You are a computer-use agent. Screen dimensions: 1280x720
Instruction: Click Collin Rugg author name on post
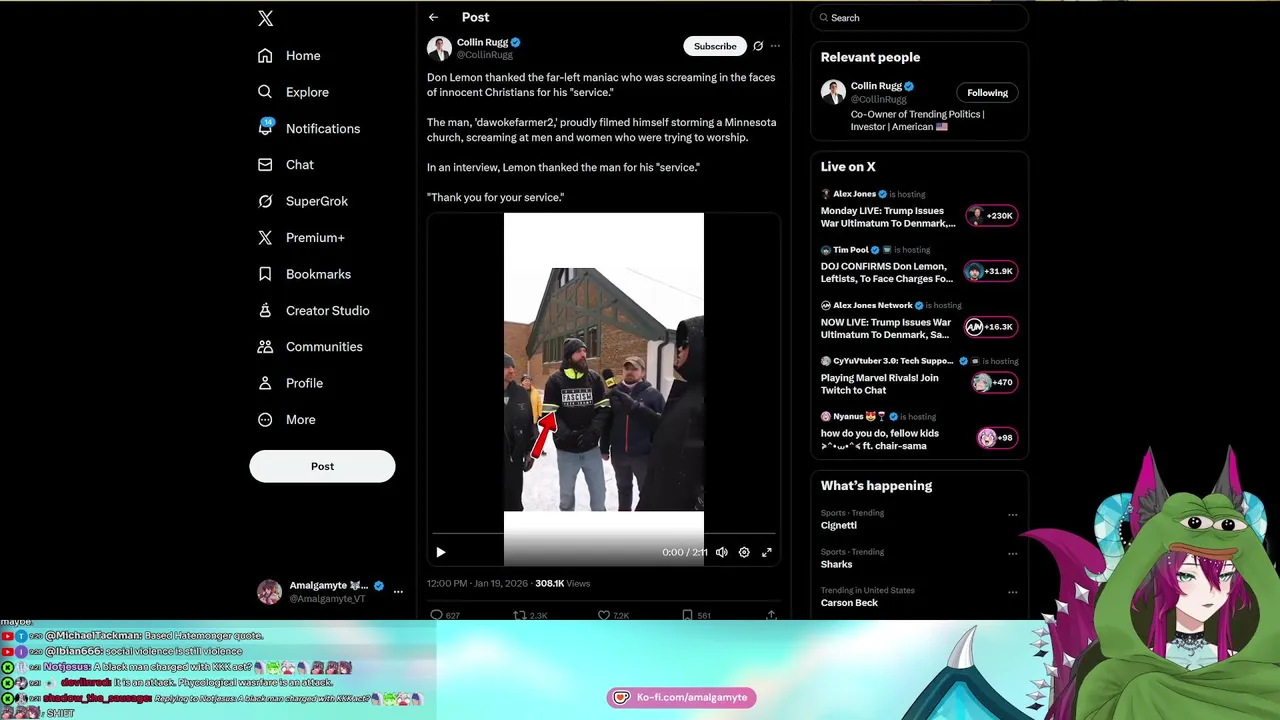point(482,42)
